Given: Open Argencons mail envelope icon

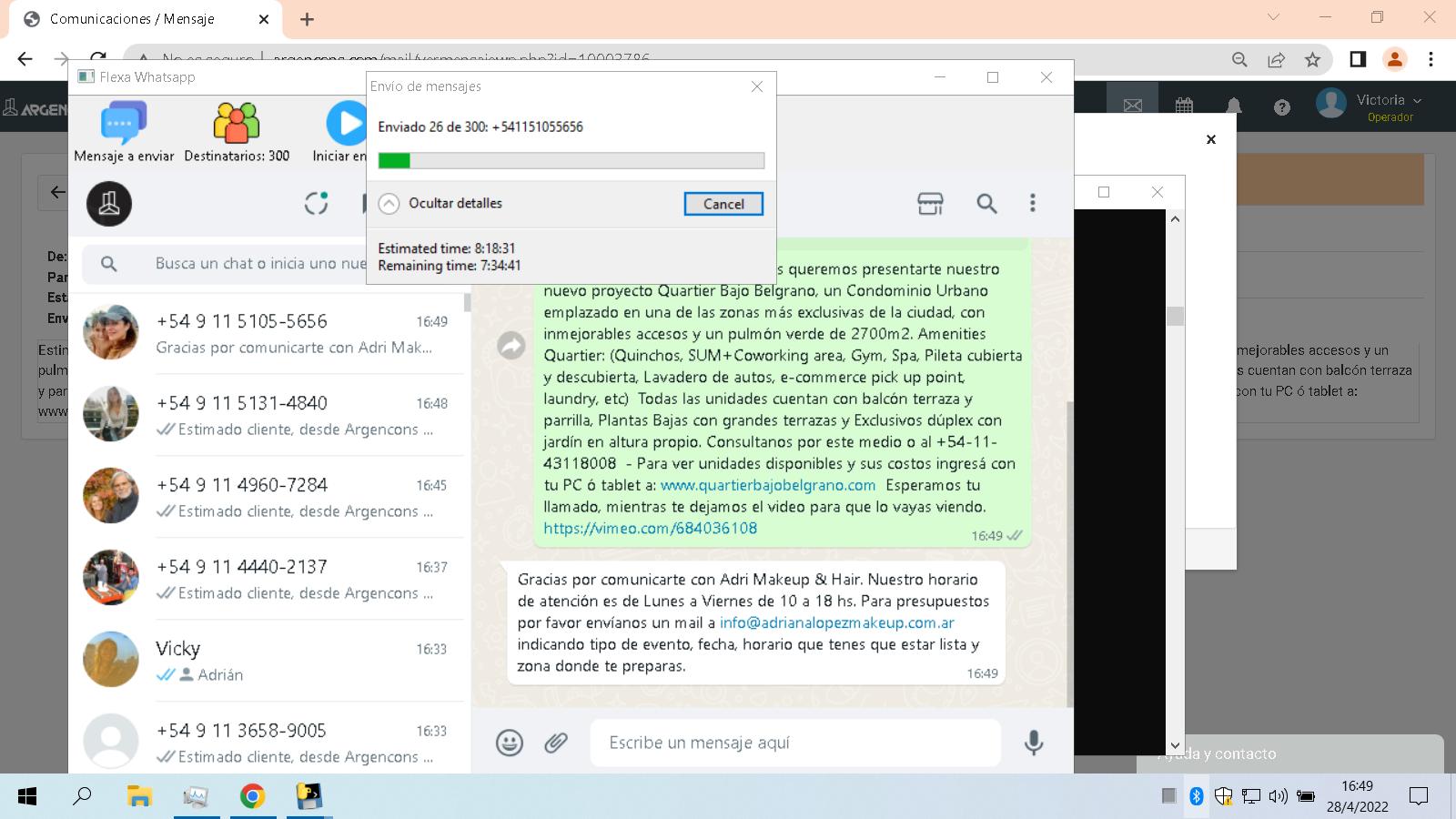Looking at the screenshot, I should click(x=1133, y=106).
